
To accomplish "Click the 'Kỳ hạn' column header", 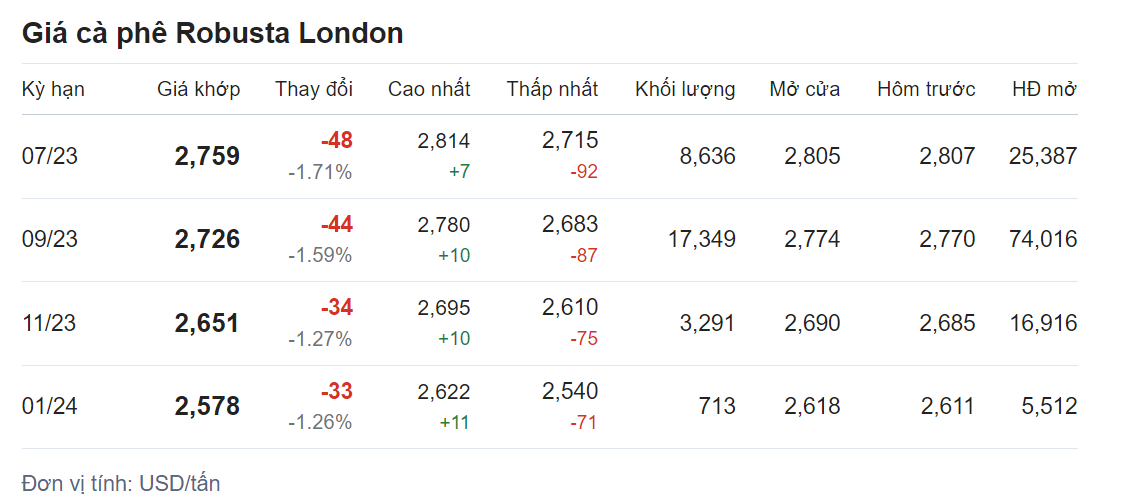I will pos(53,89).
